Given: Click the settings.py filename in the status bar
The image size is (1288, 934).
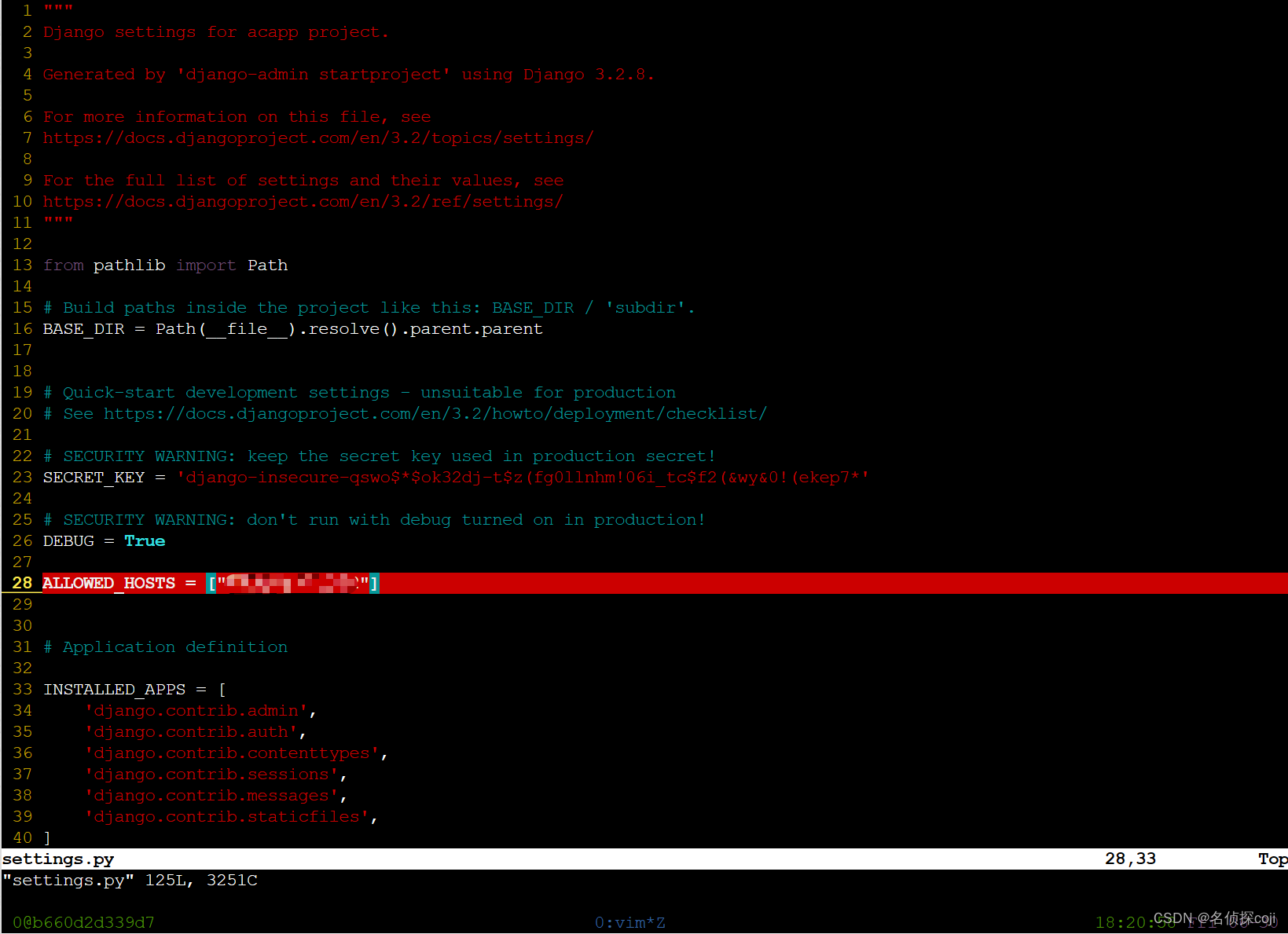Looking at the screenshot, I should [57, 859].
